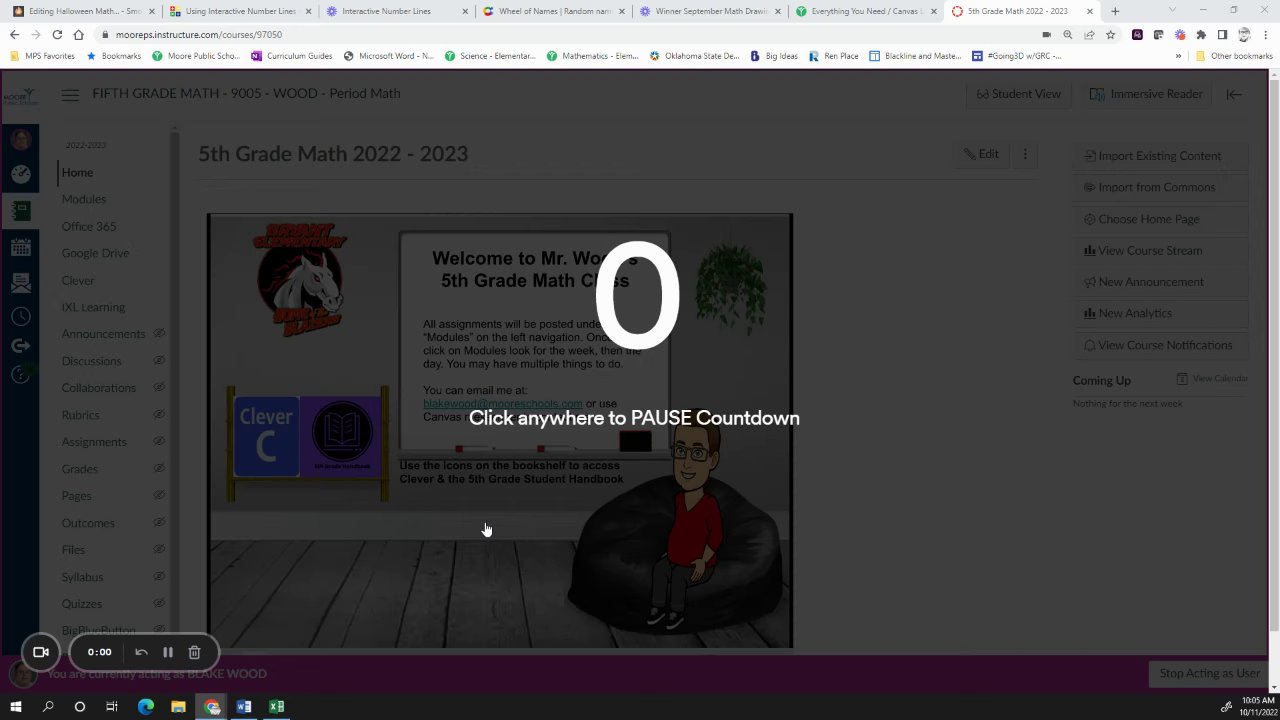Open IXL Learning in course navigation
Screen dimensions: 1280x720
[93, 307]
